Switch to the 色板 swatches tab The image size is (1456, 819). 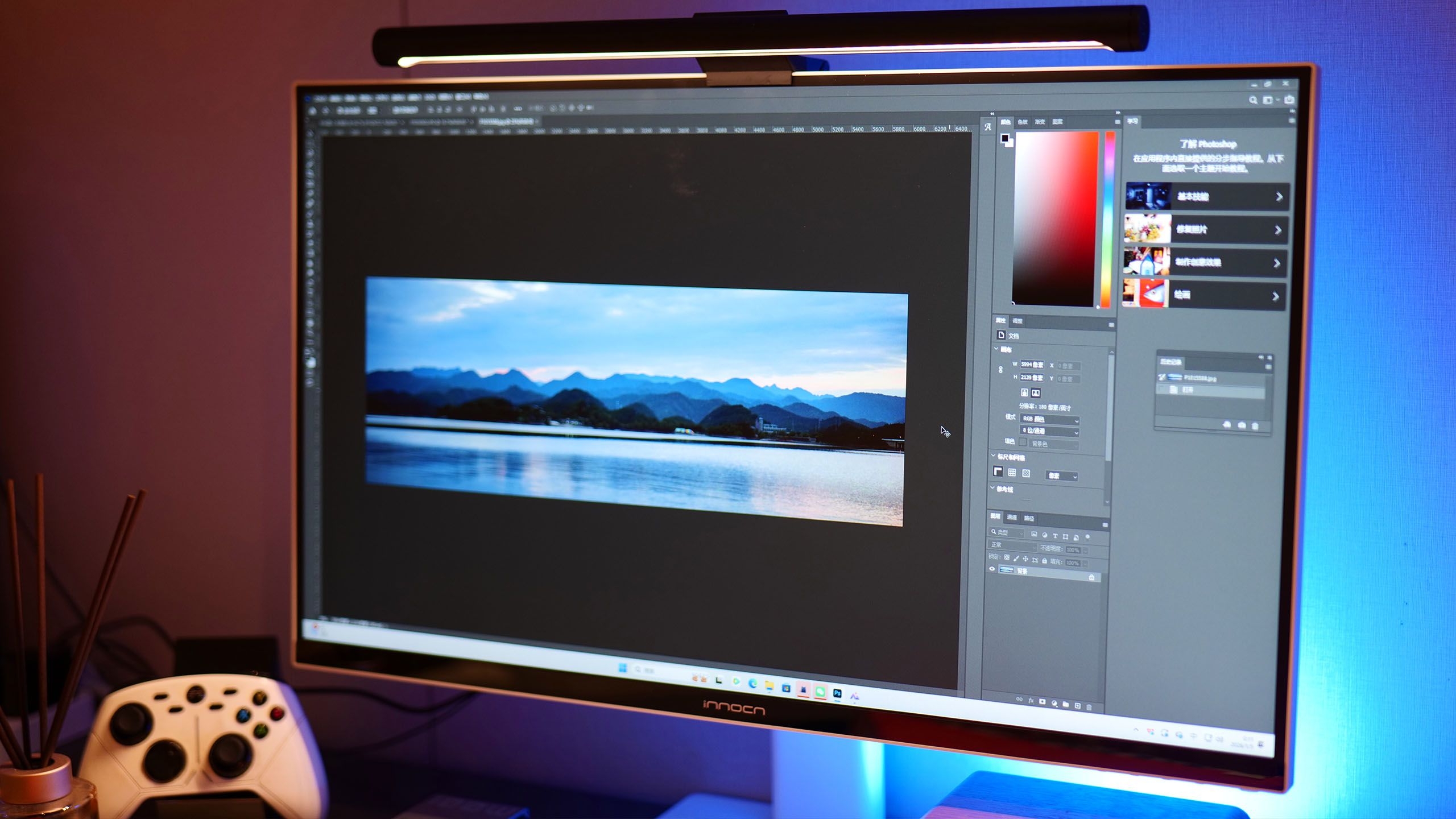point(1023,122)
